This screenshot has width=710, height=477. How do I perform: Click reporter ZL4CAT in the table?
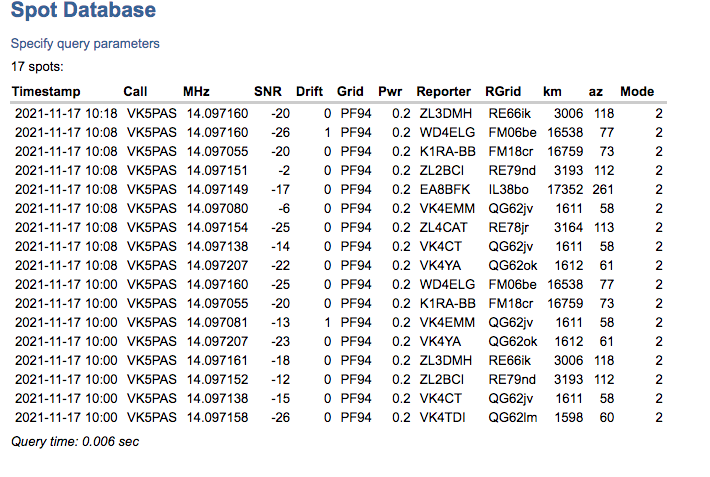tap(442, 227)
